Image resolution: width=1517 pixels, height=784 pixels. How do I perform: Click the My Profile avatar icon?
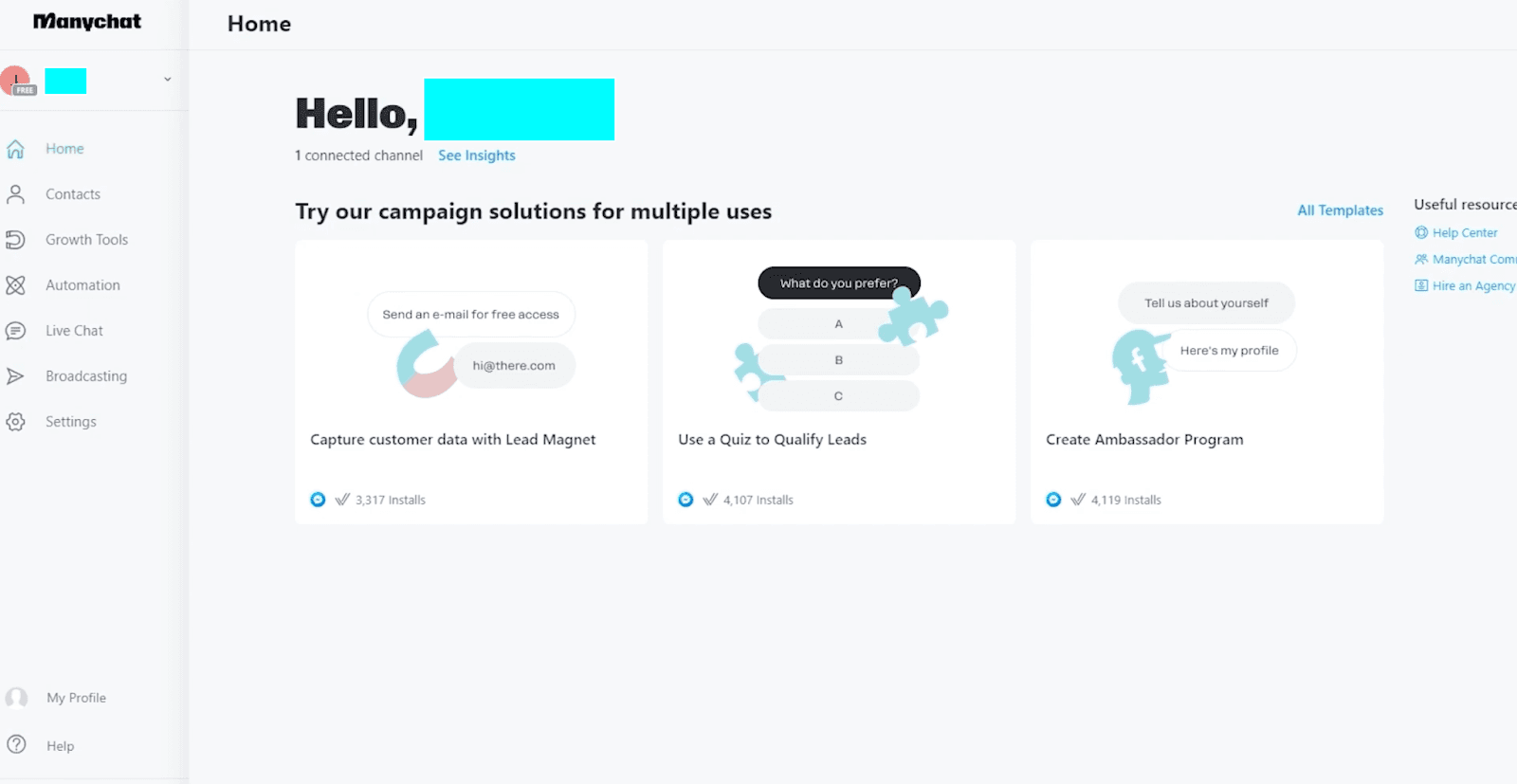[16, 698]
